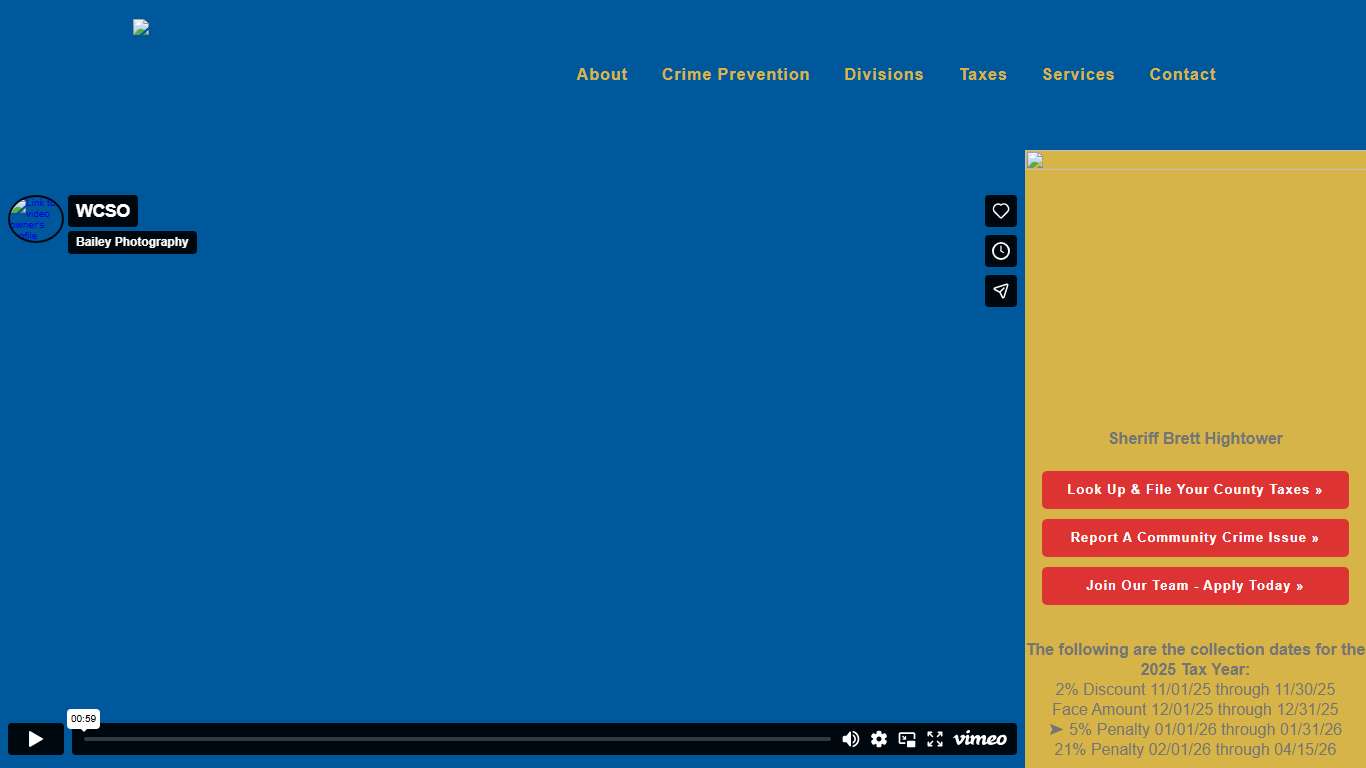Open the Services menu

click(1078, 74)
